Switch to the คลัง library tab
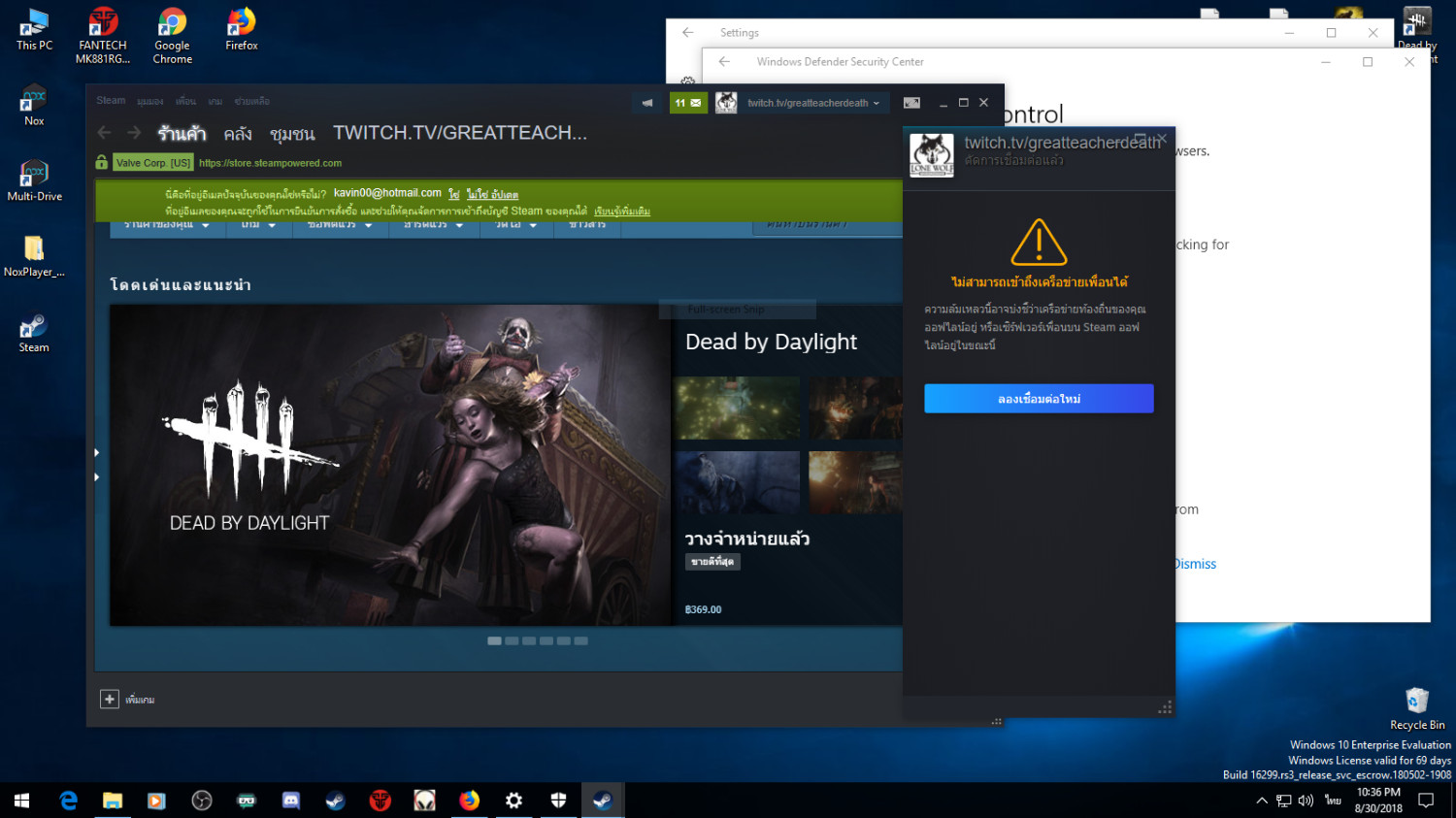The width and height of the screenshot is (1456, 818). [238, 134]
